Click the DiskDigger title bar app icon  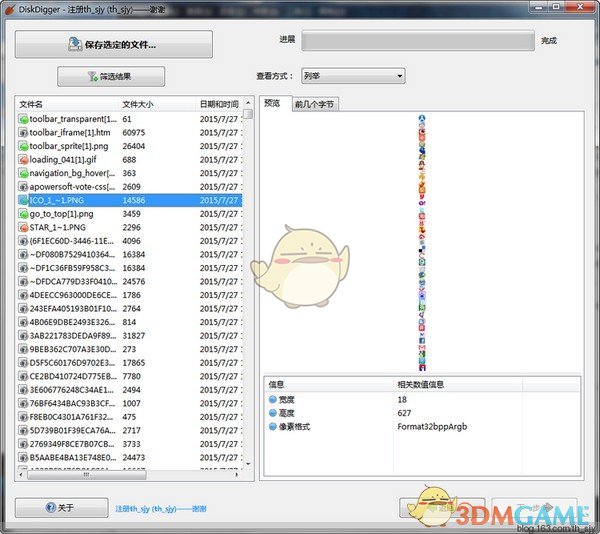(10, 9)
